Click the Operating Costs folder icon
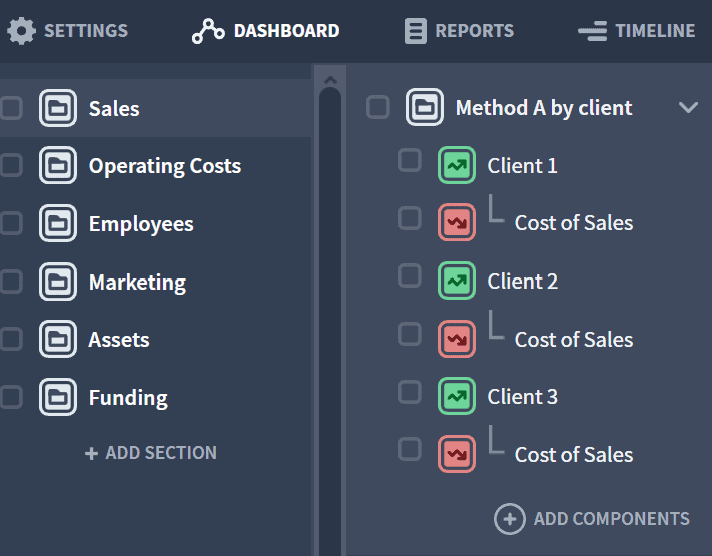 click(58, 165)
